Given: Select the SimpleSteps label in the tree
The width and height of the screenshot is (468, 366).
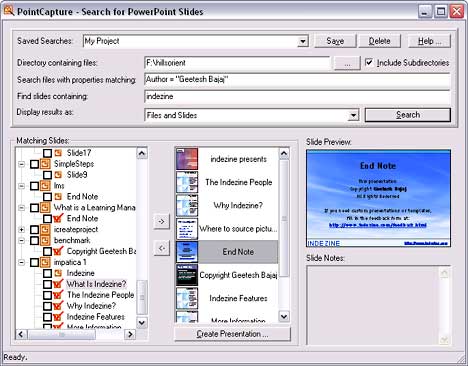Looking at the screenshot, I should pos(74,164).
